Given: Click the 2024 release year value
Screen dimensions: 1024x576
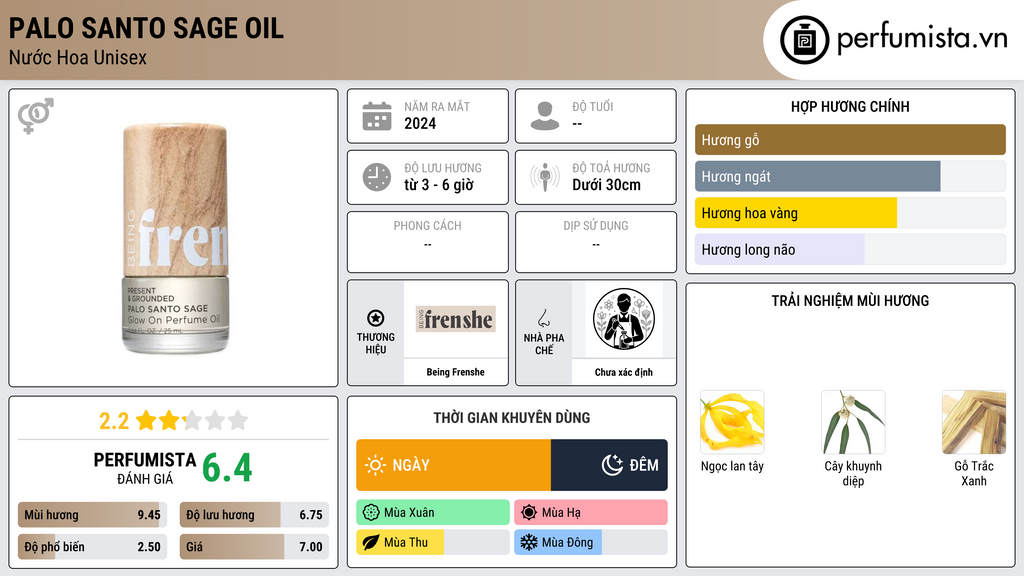Looking at the screenshot, I should pos(420,123).
